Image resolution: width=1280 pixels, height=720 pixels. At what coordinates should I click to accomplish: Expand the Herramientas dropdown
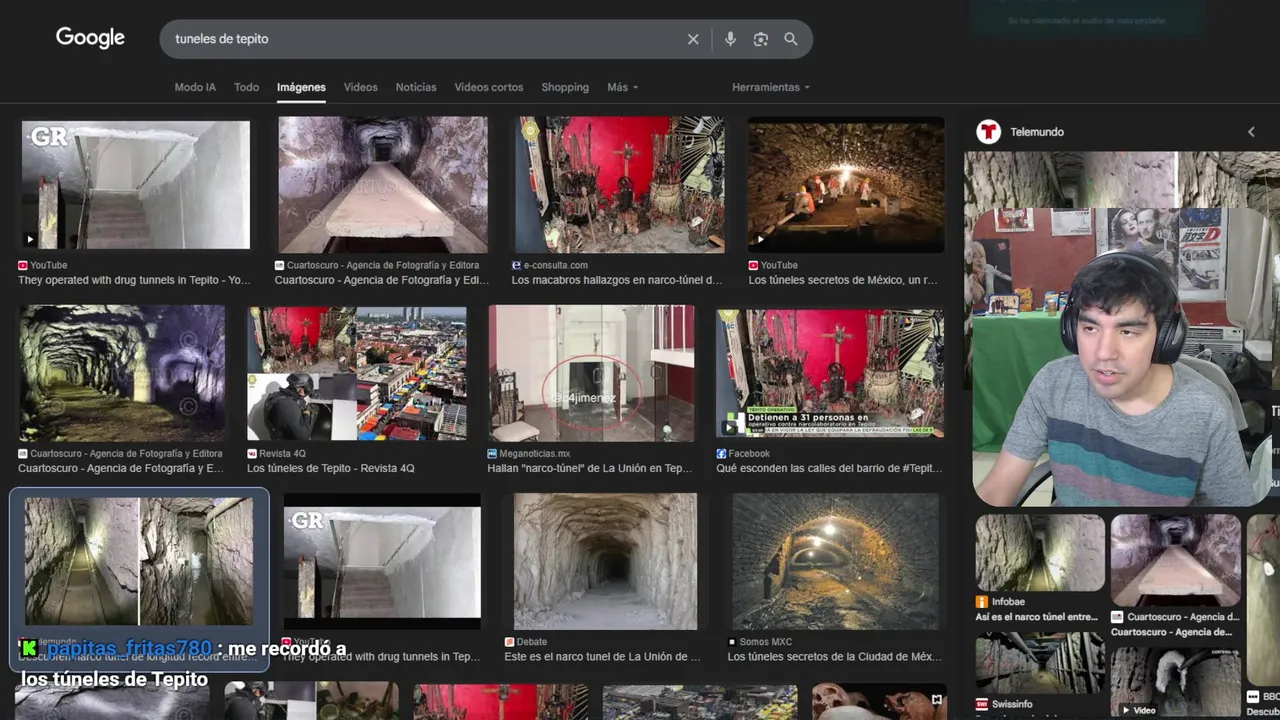(770, 87)
